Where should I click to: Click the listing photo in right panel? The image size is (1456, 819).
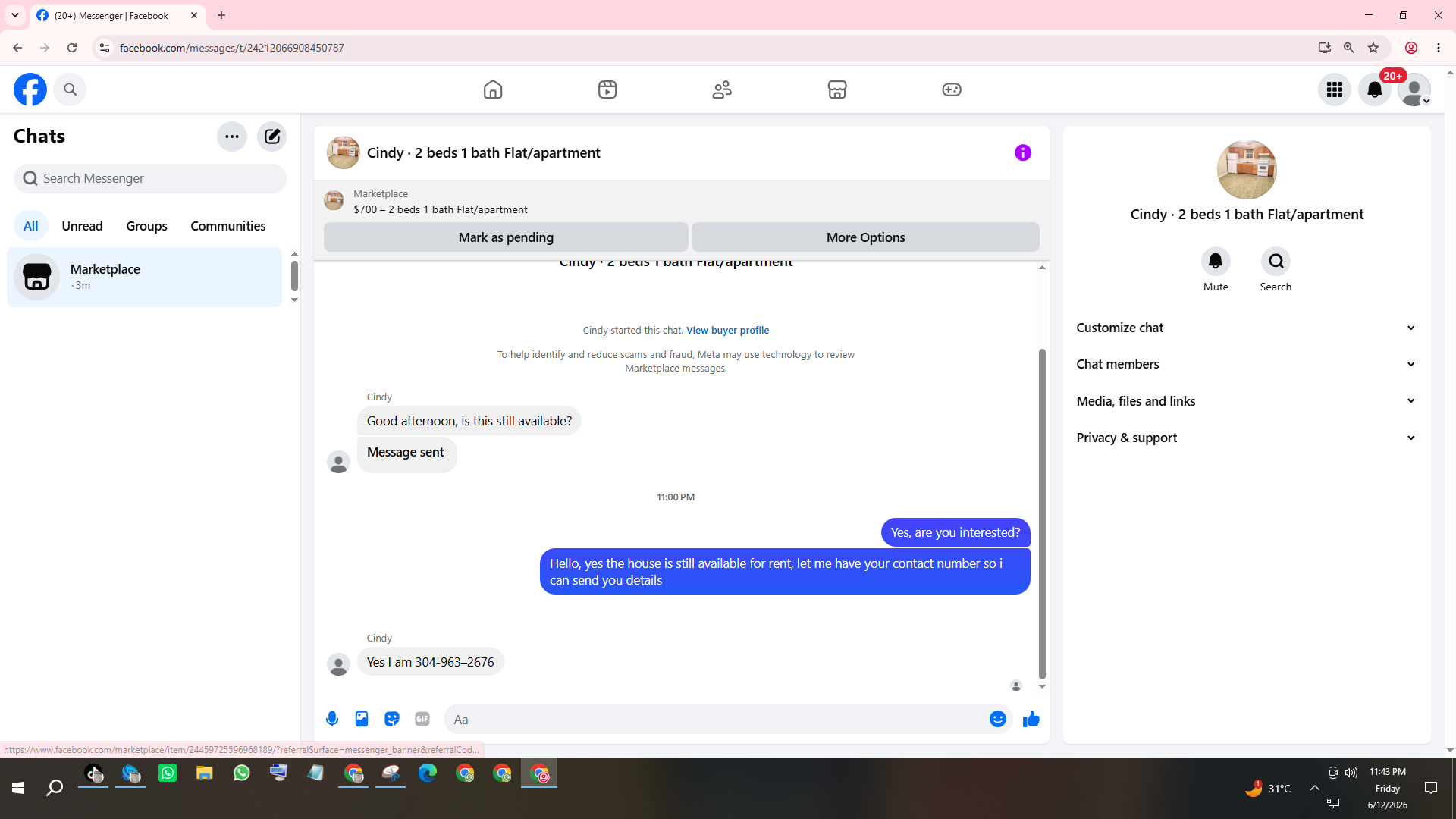(x=1247, y=170)
